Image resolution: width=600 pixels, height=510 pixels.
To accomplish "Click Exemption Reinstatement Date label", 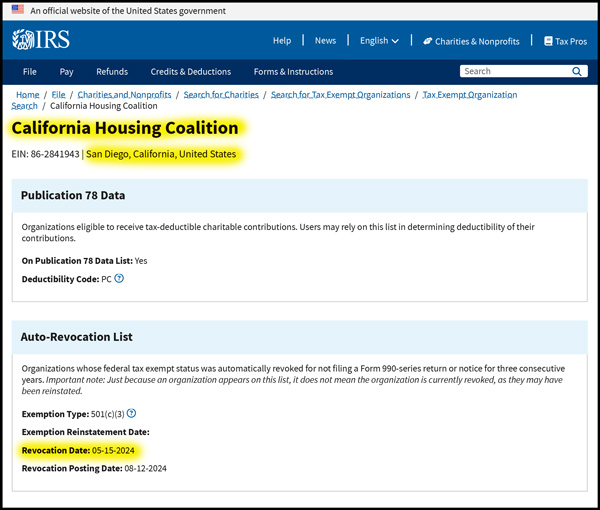I will [86, 432].
